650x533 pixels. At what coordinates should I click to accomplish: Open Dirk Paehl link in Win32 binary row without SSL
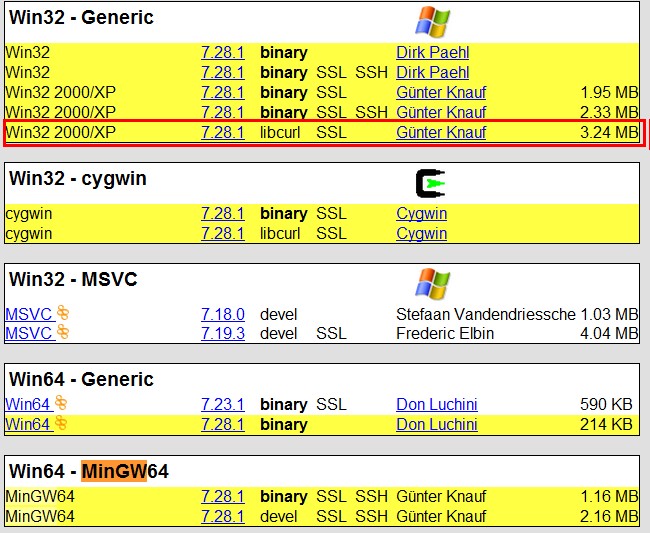pos(432,53)
